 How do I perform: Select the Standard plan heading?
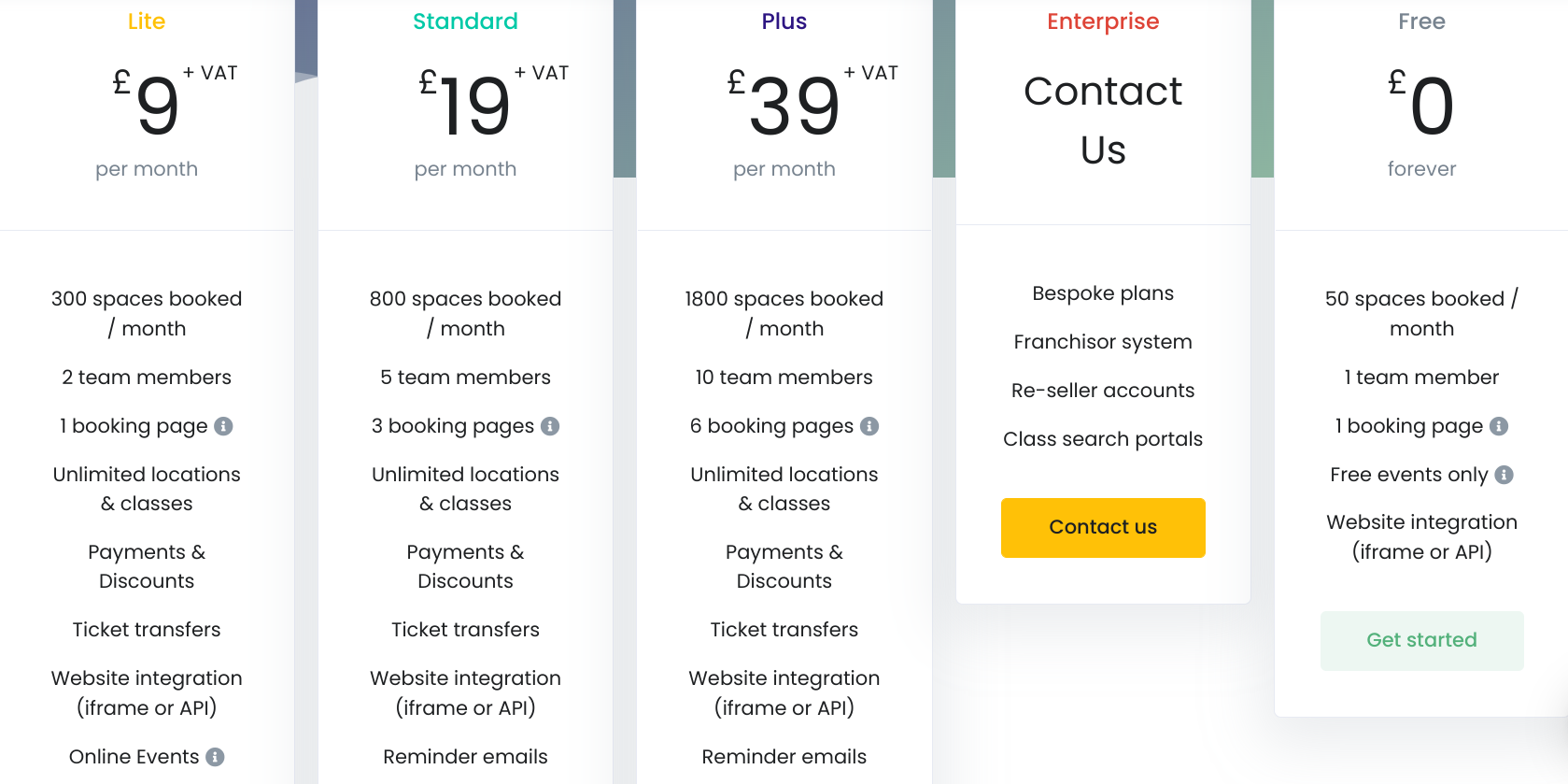465,21
